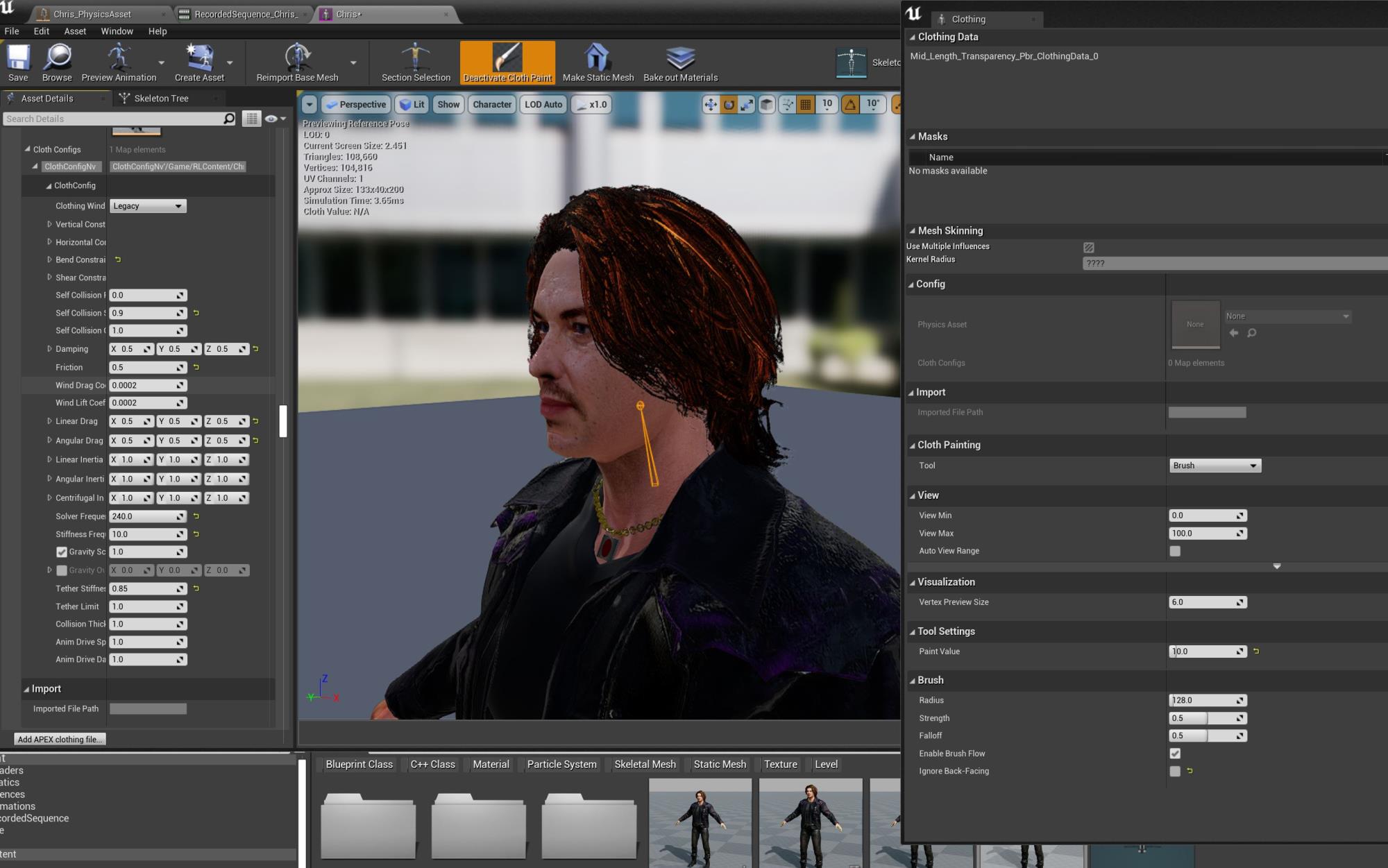Toggle rotation snapping angle icon
Viewport: 1388px width, 868px height.
tap(850, 105)
